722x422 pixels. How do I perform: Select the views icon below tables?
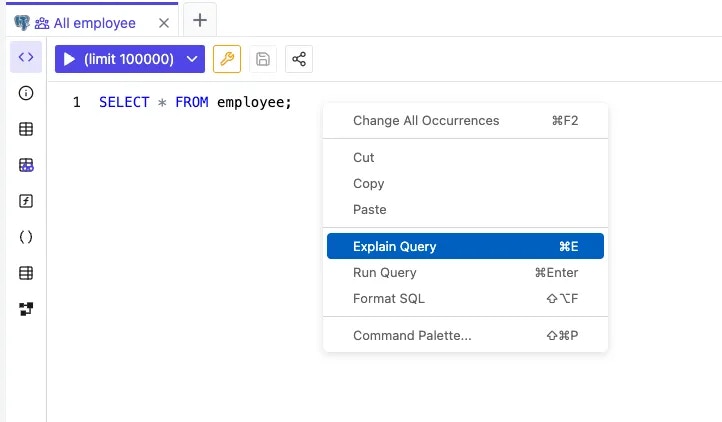point(26,165)
